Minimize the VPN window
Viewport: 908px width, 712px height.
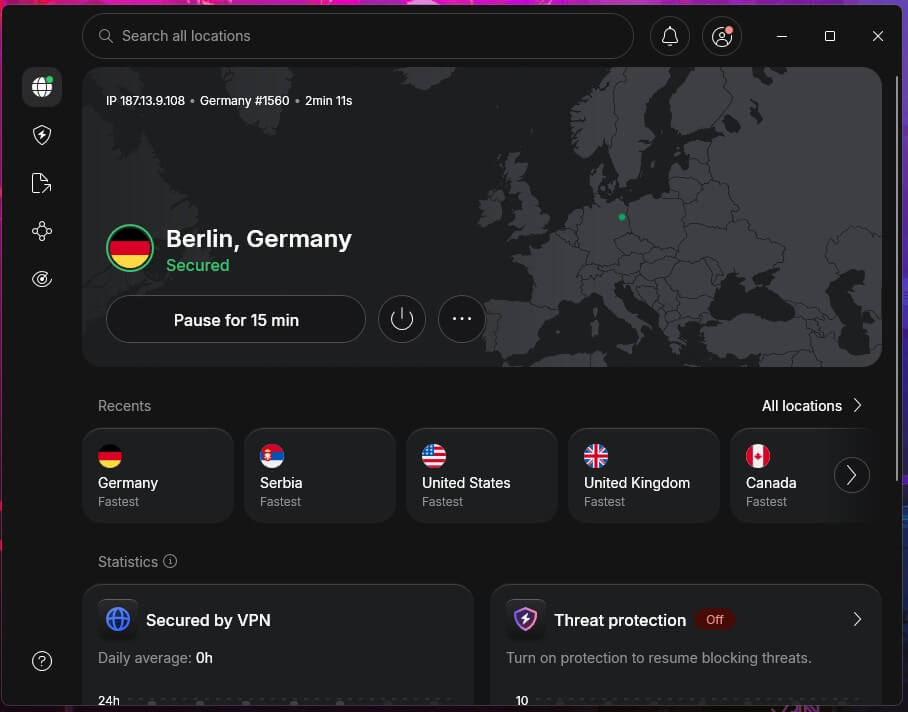[782, 36]
